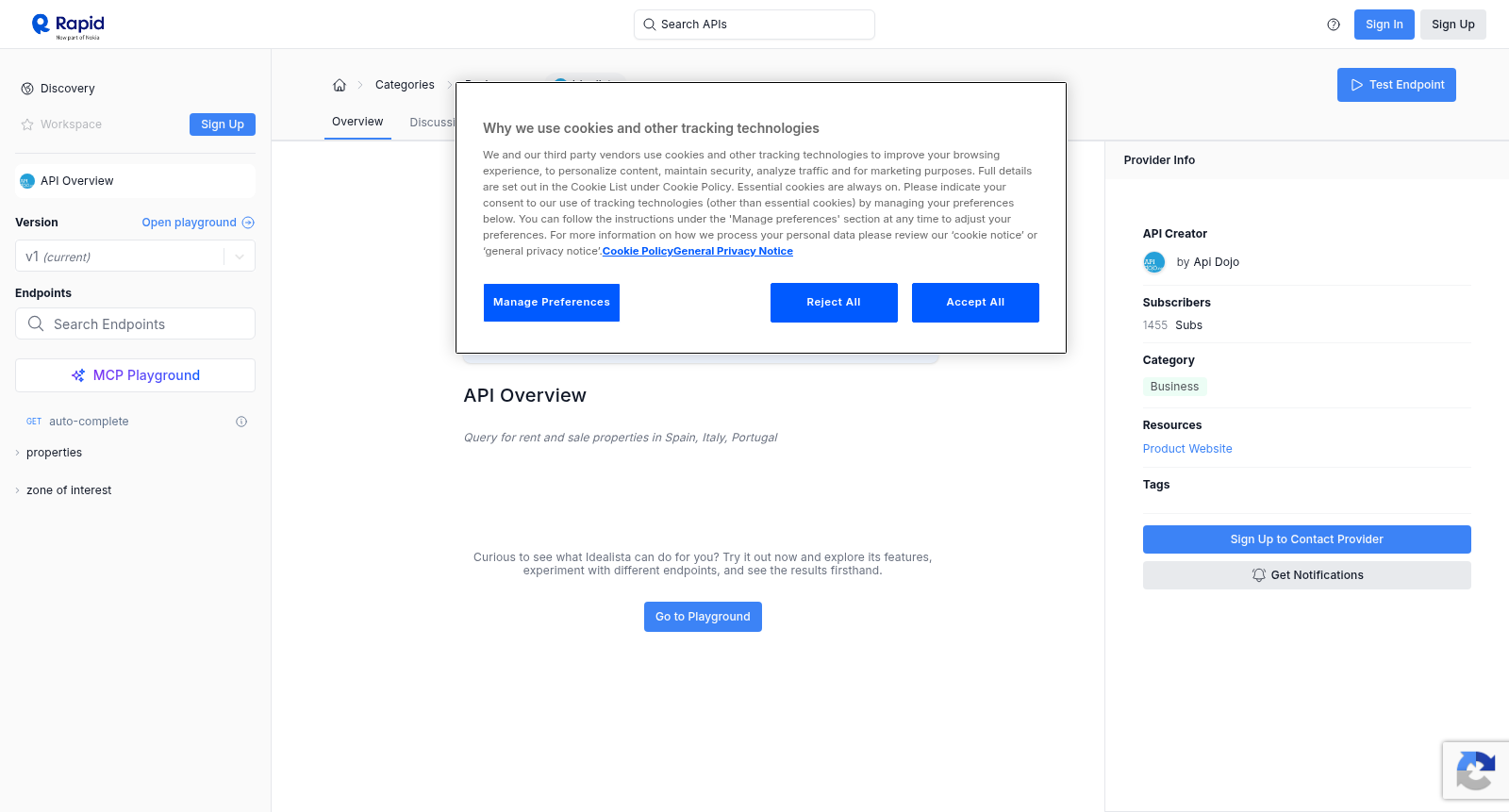Image resolution: width=1509 pixels, height=812 pixels.
Task: Click the search magnifier icon in Search APIs
Action: tap(649, 25)
